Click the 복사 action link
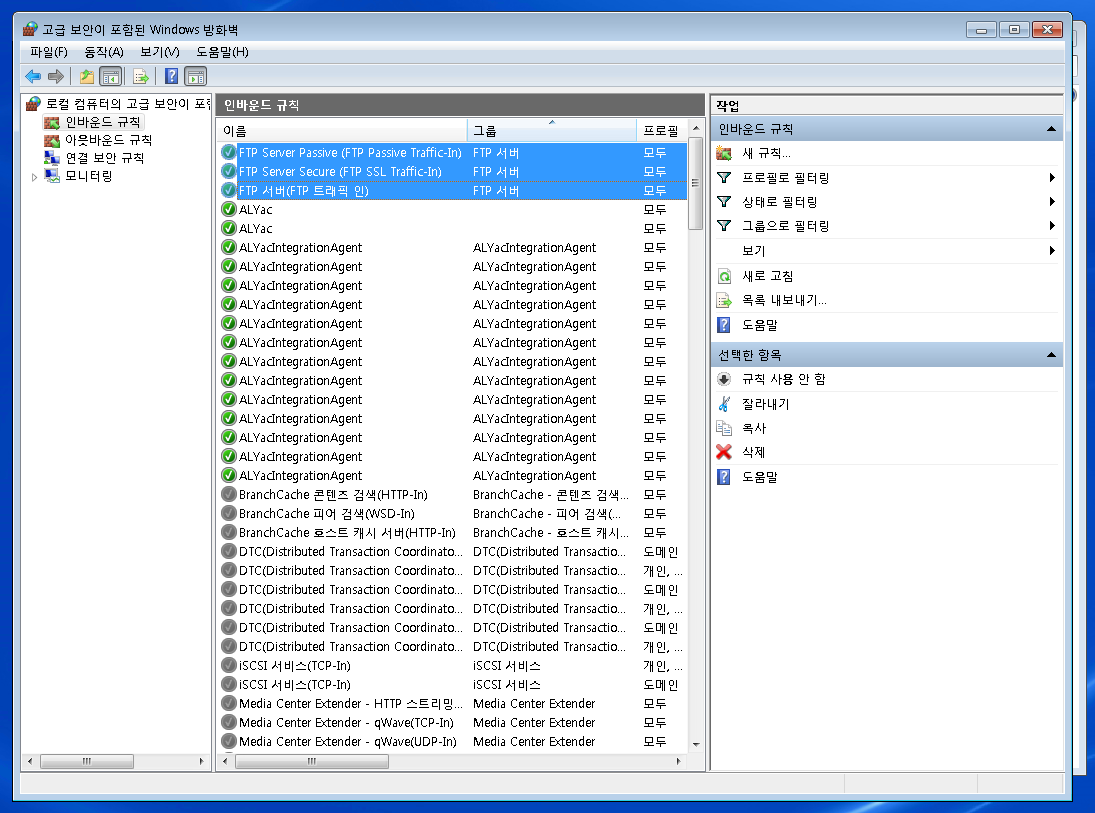This screenshot has width=1095, height=813. pos(754,427)
